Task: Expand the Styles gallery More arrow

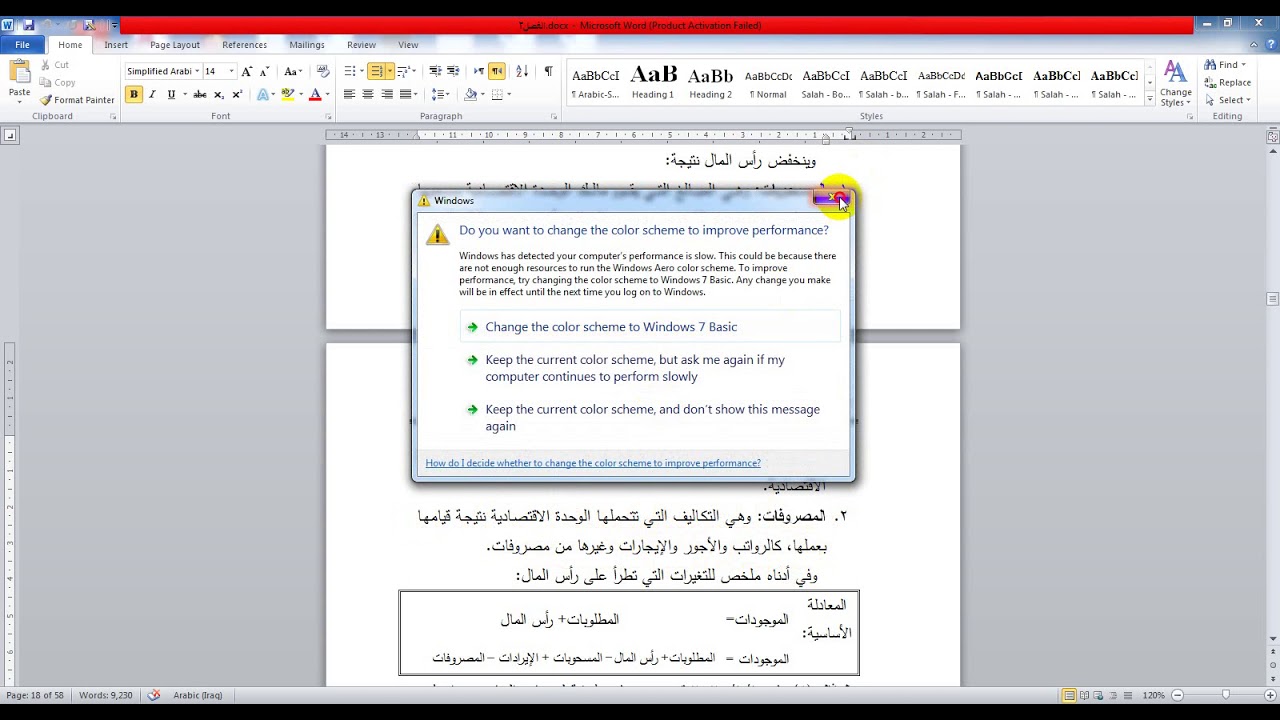Action: point(1150,100)
